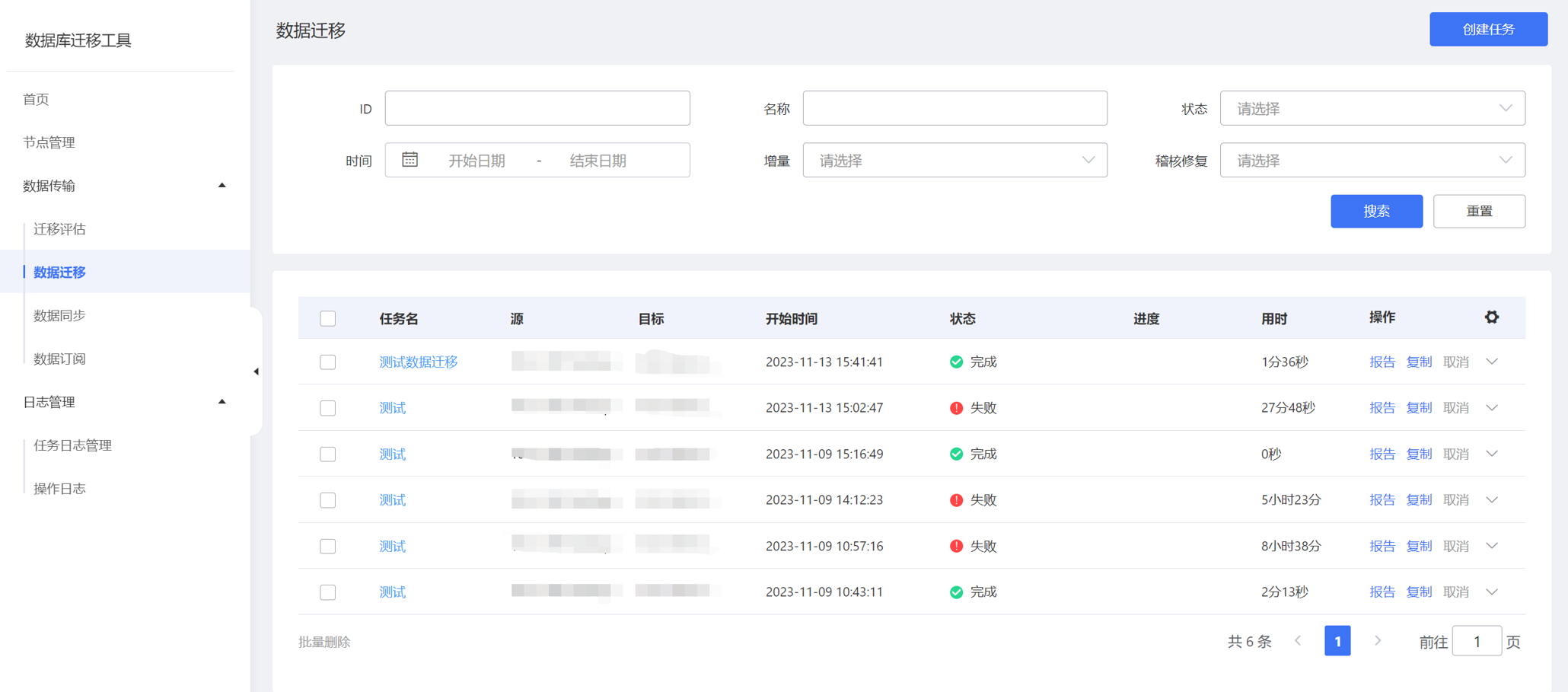Expand more actions for row taking 8小时38分
This screenshot has height=692, width=1568.
[1492, 546]
